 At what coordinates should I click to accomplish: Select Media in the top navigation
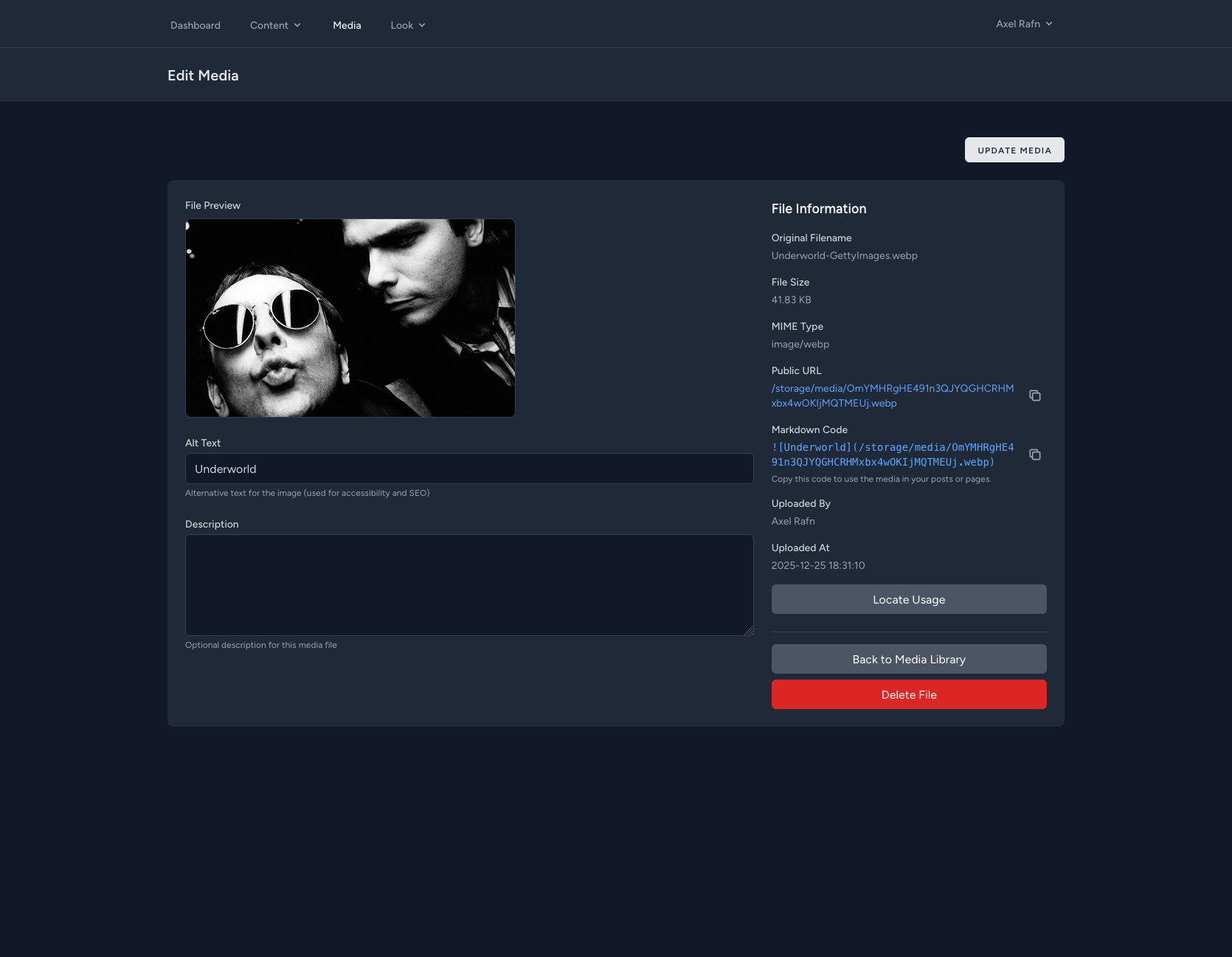(347, 25)
